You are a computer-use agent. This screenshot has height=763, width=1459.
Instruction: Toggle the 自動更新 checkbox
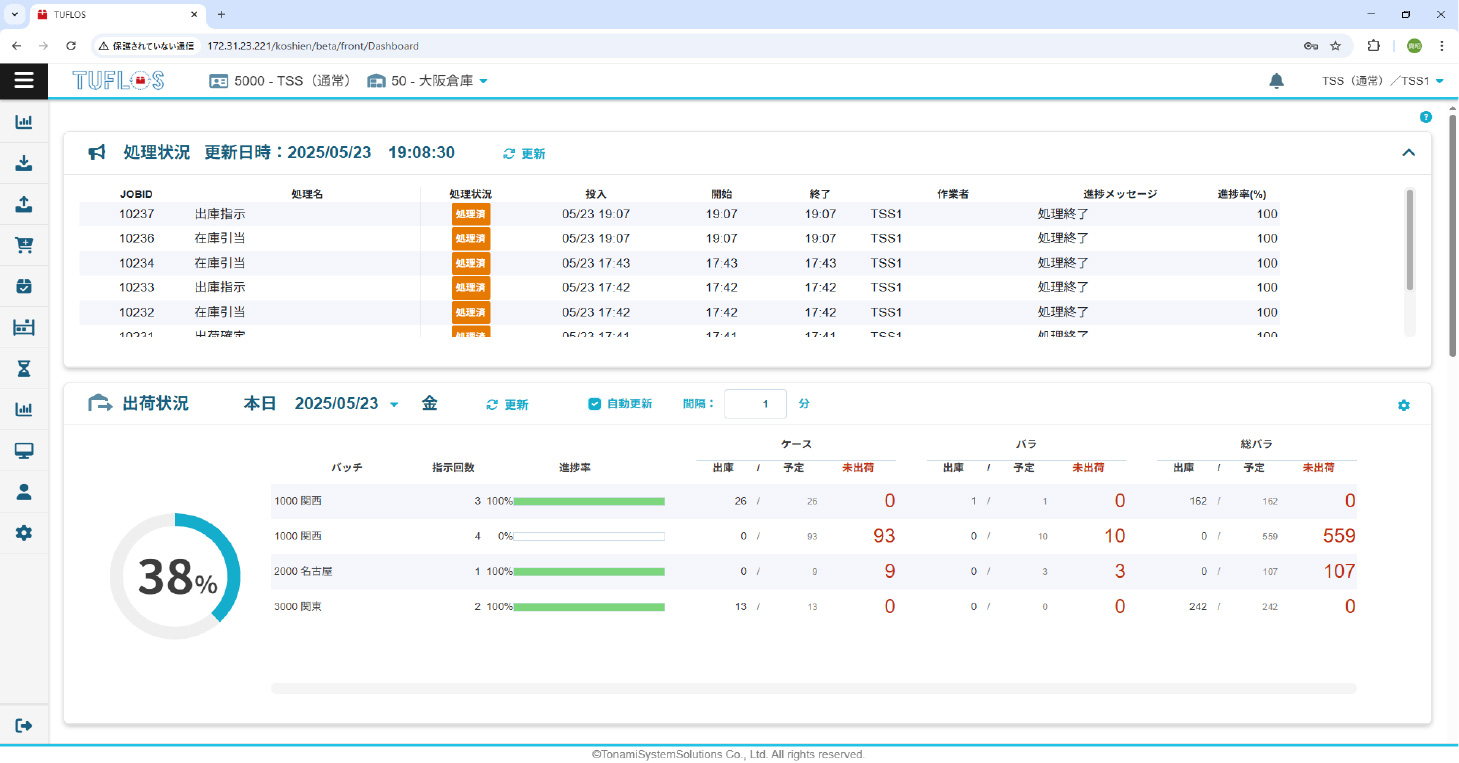[594, 404]
